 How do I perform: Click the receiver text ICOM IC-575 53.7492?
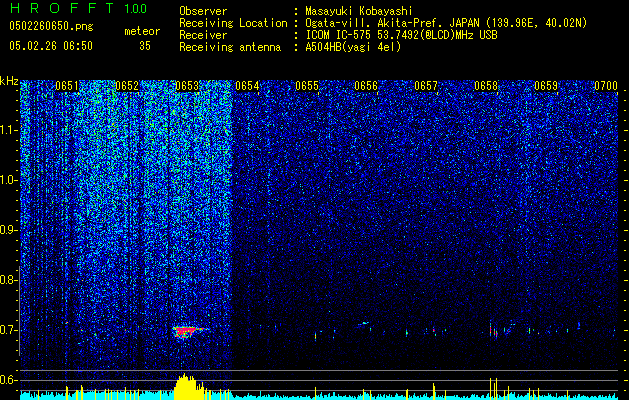click(401, 35)
